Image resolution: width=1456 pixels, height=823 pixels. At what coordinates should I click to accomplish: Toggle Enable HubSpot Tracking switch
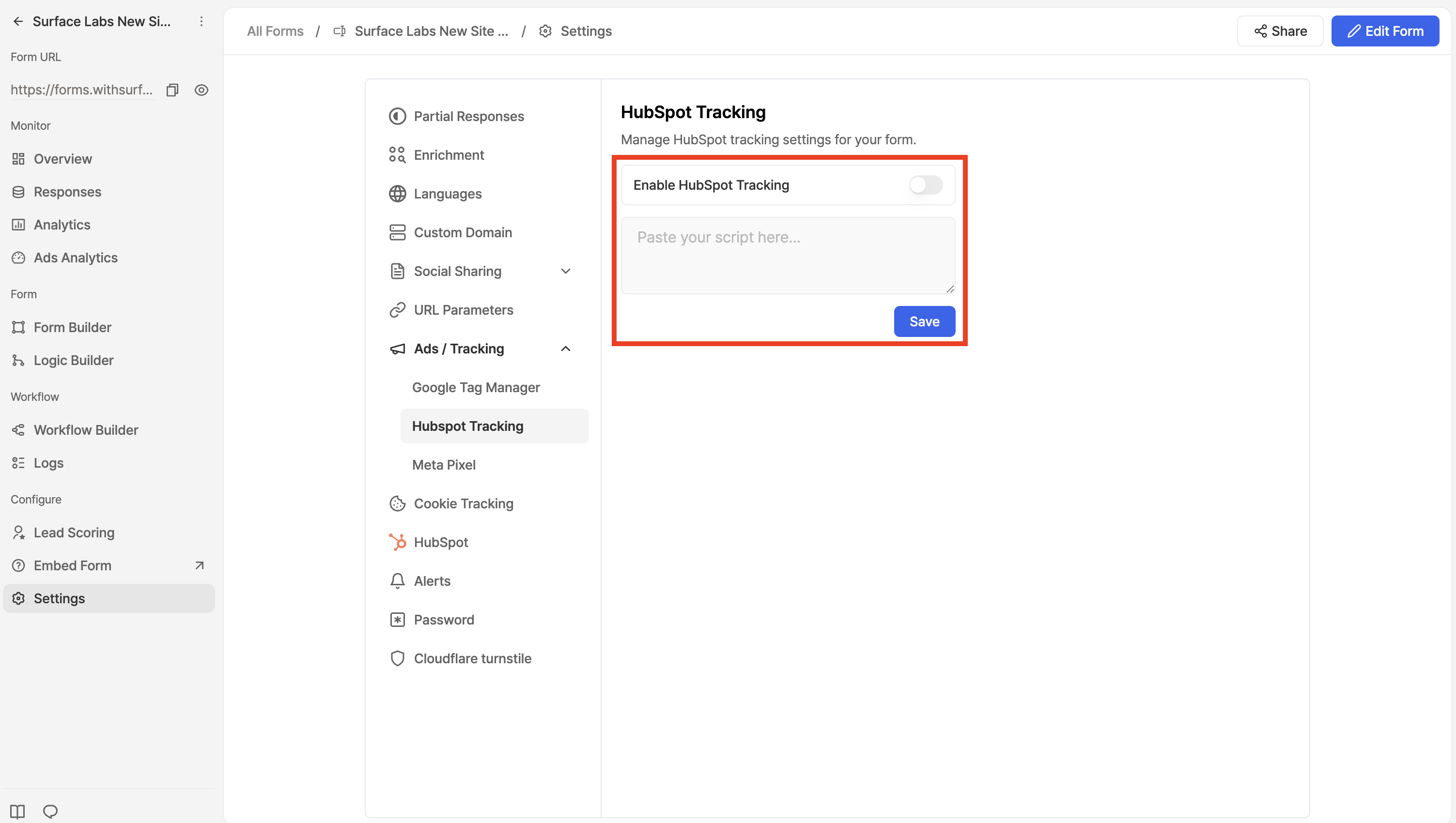click(926, 185)
